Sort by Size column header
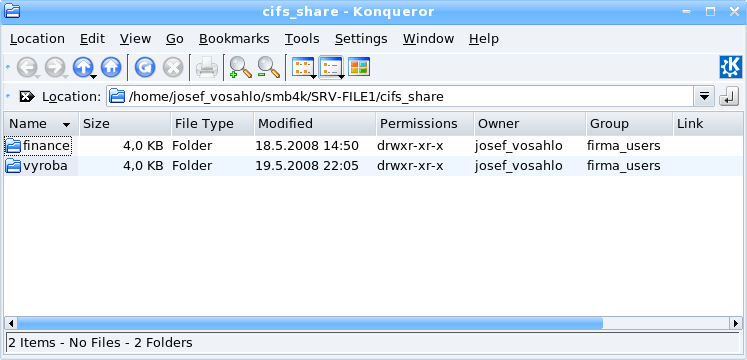 pyautogui.click(x=125, y=124)
